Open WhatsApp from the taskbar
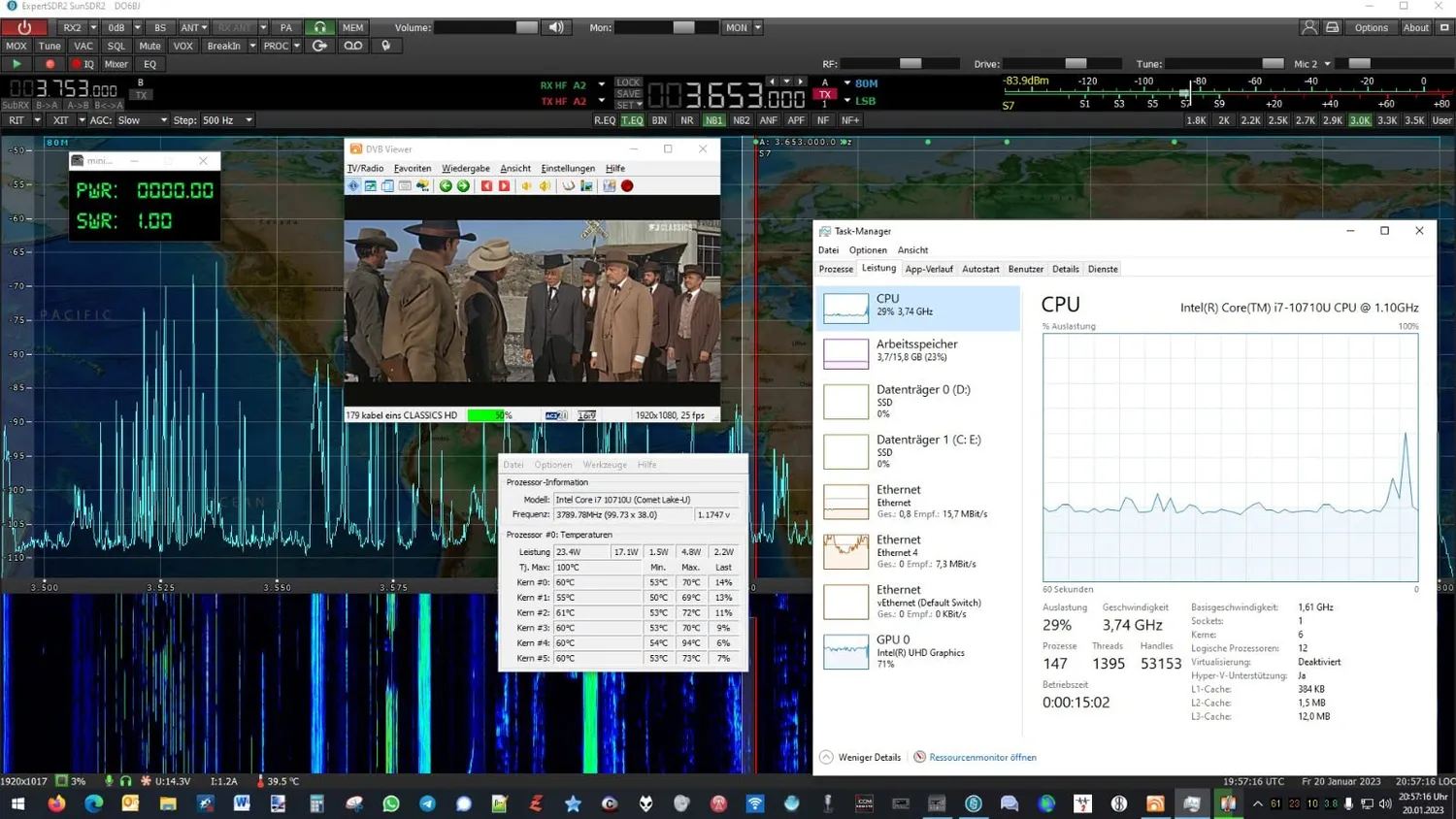Viewport: 1456px width, 819px height. coord(391,803)
